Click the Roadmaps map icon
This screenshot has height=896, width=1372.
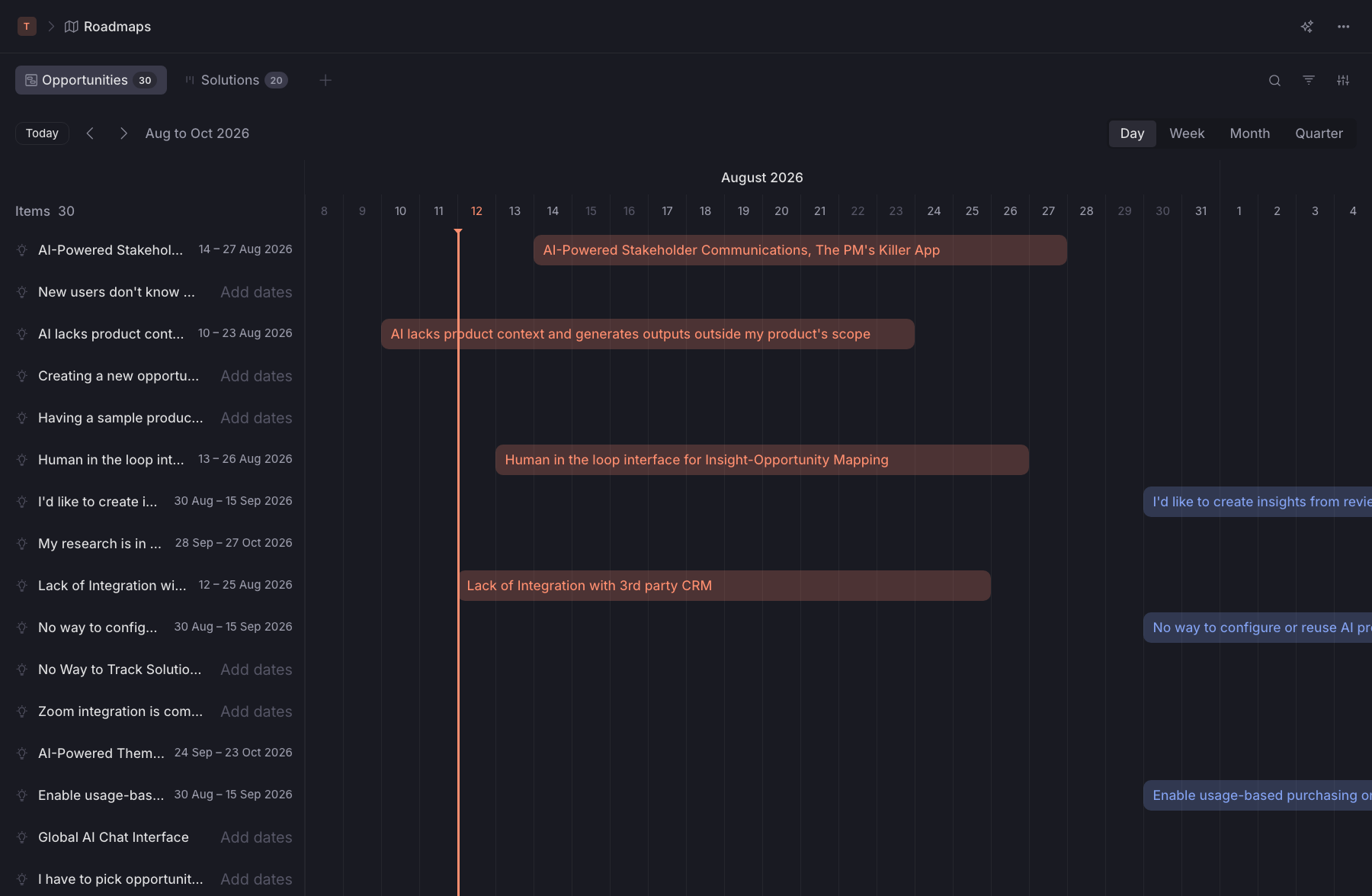(72, 27)
